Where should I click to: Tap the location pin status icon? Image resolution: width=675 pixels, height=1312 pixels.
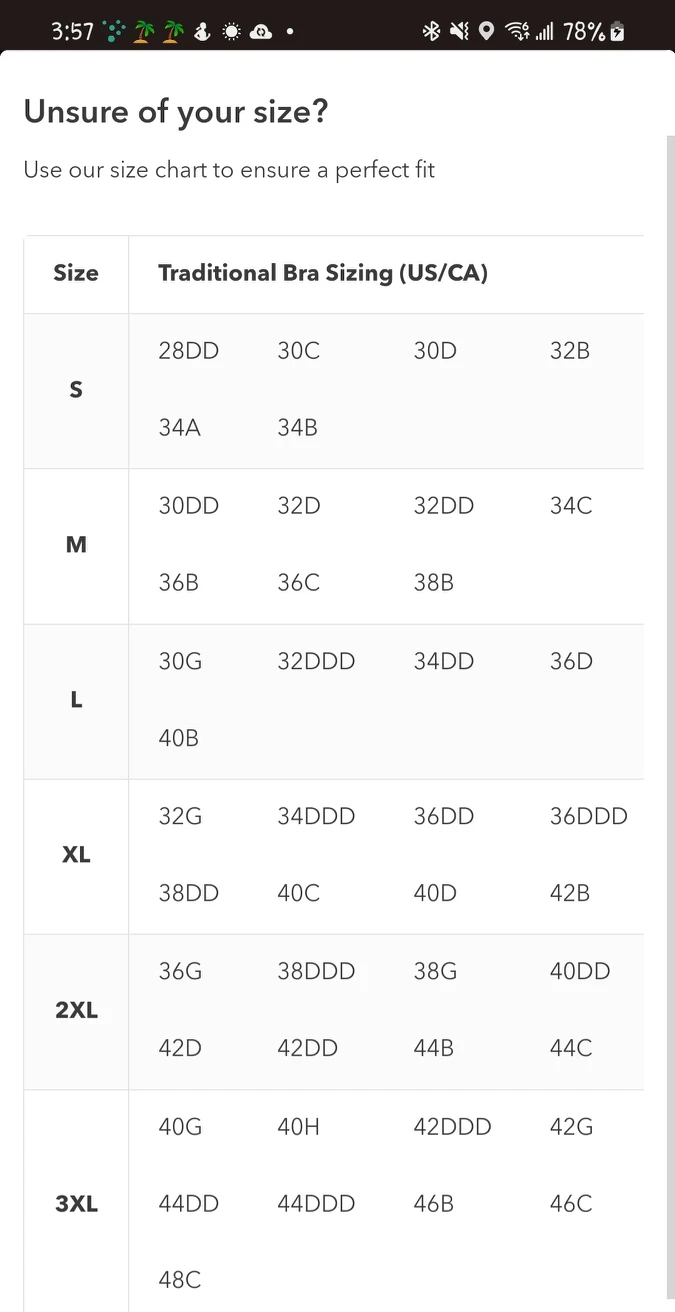(x=486, y=31)
